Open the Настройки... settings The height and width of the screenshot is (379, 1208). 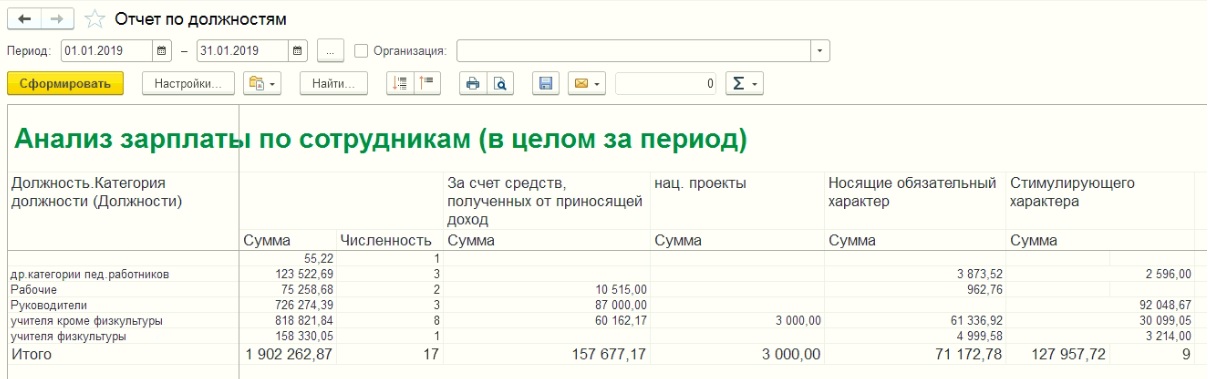click(189, 83)
